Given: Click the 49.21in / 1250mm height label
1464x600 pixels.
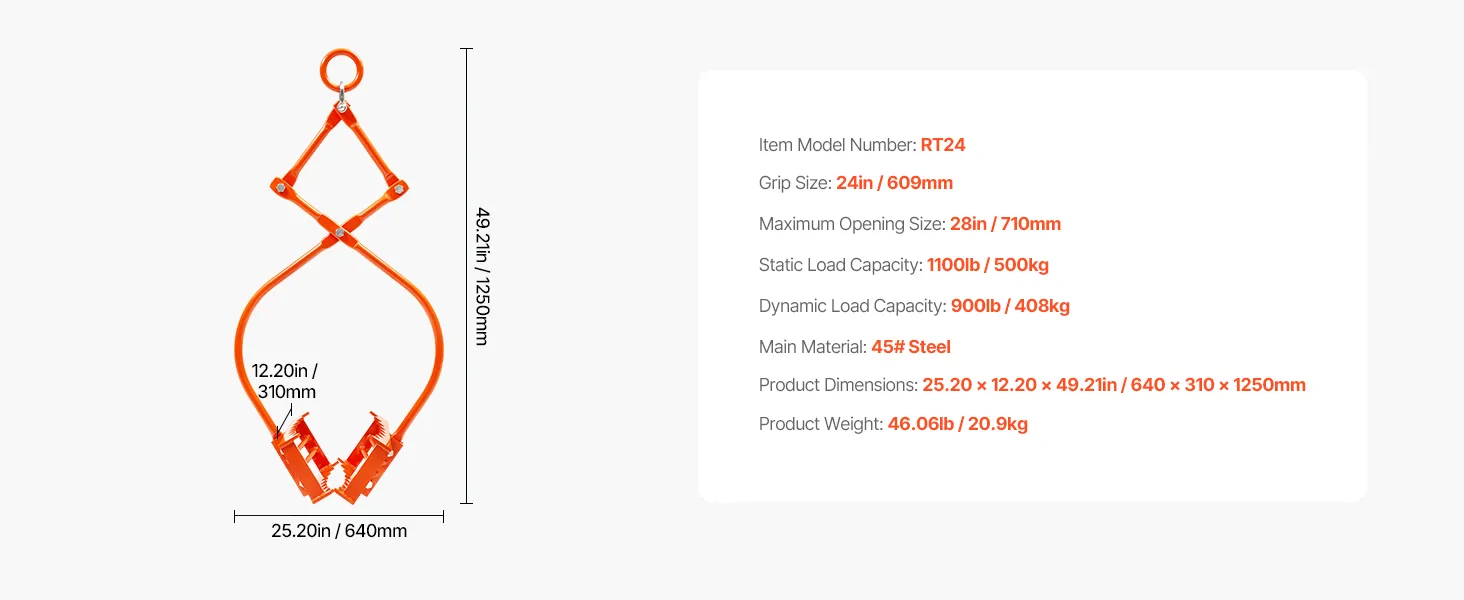Looking at the screenshot, I should pyautogui.click(x=482, y=276).
